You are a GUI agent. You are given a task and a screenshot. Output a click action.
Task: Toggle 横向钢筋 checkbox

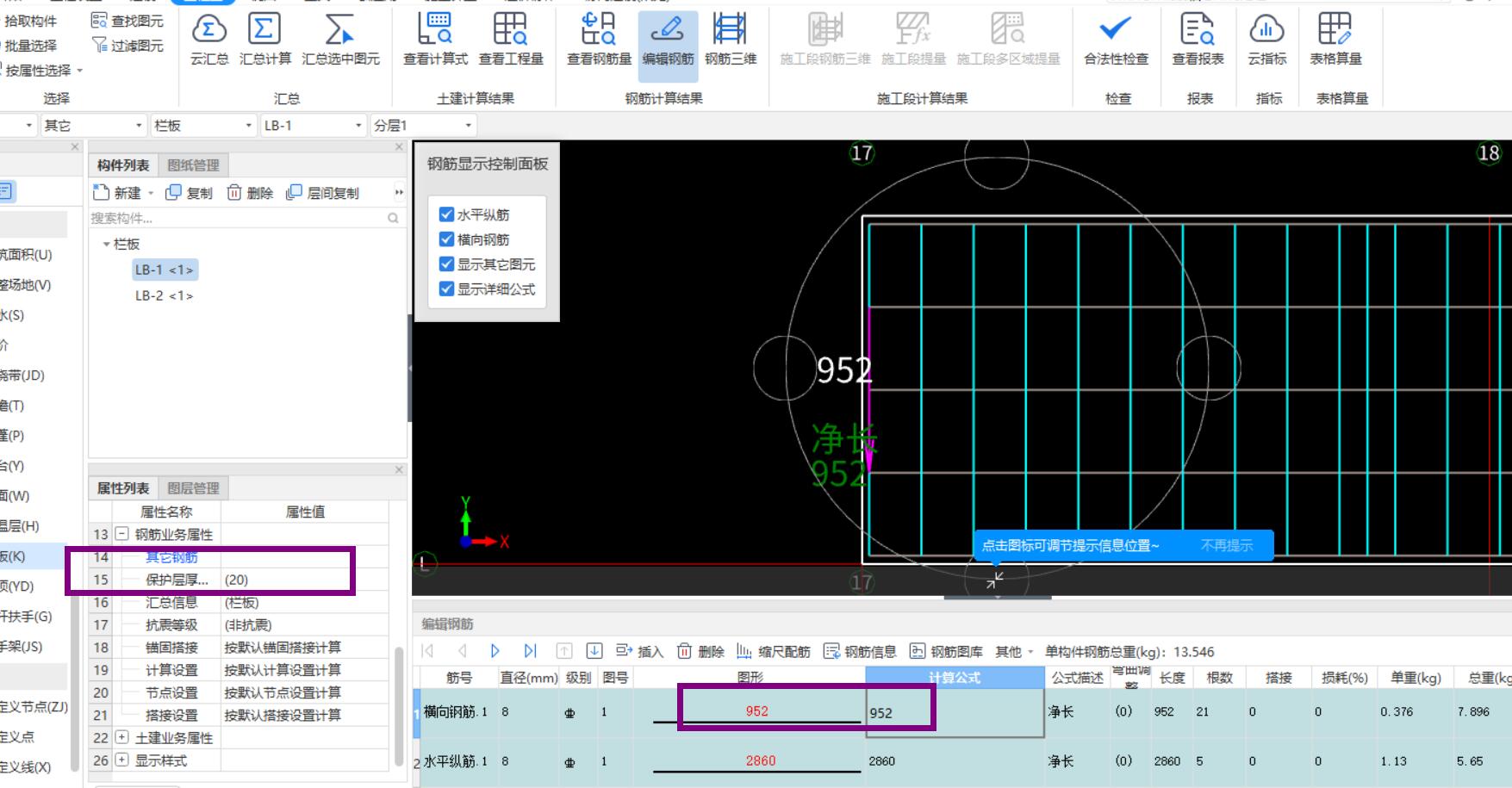point(446,239)
